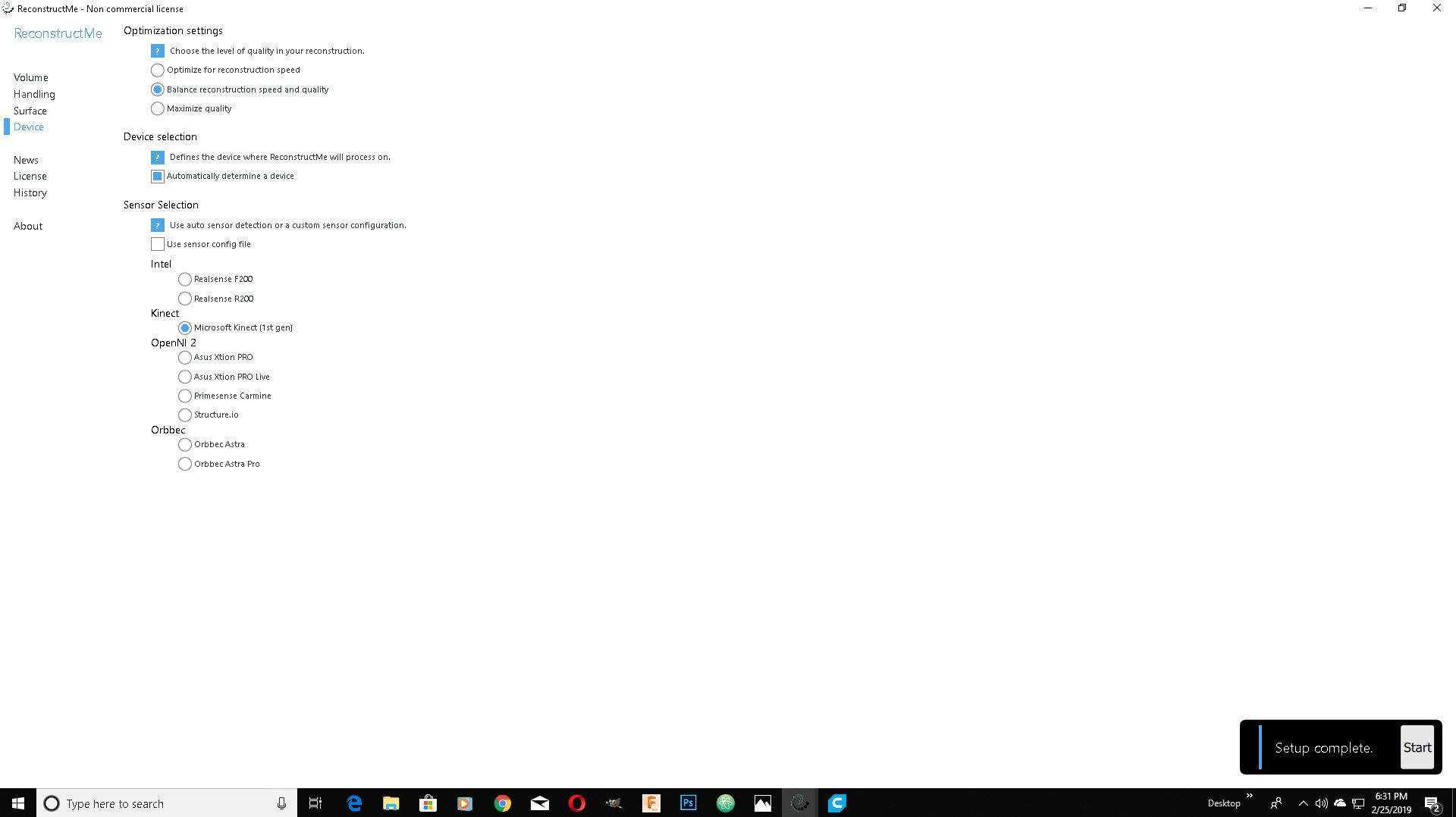This screenshot has height=817, width=1456.
Task: Open Microsoft Store from the taskbar
Action: click(x=428, y=803)
